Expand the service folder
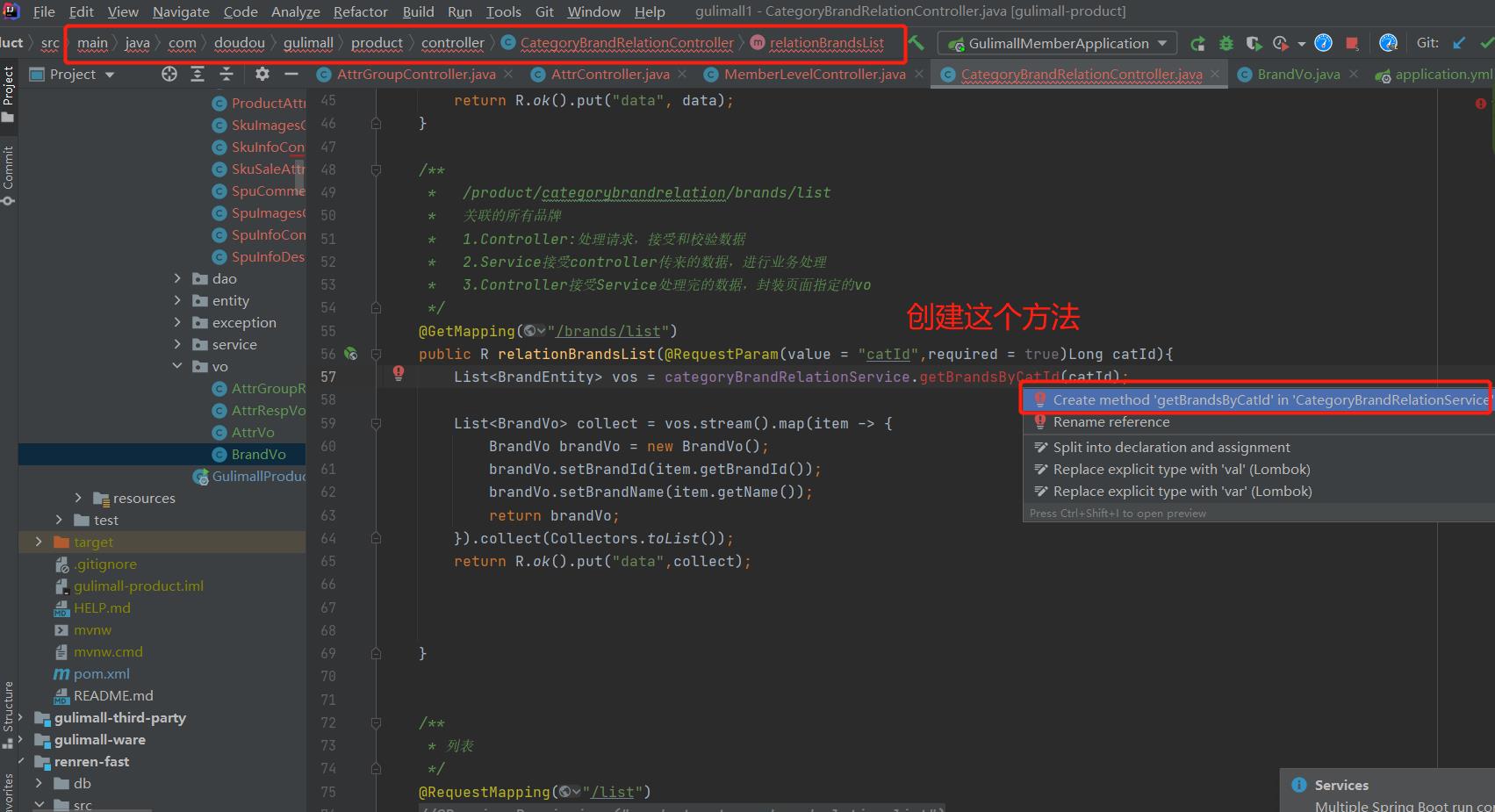This screenshot has height=812, width=1495. tap(177, 344)
